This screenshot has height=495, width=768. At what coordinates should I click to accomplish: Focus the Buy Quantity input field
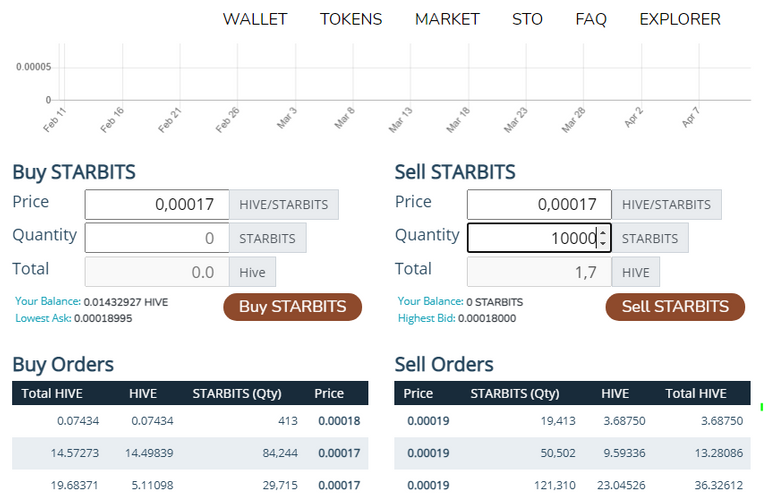point(157,238)
